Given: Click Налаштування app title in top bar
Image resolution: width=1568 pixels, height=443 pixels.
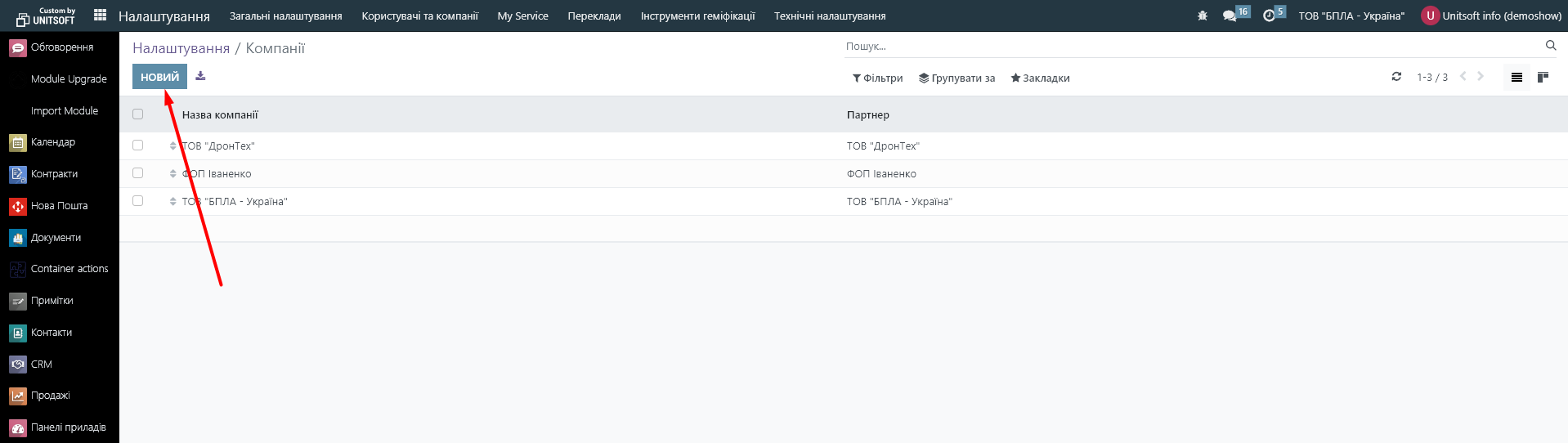Looking at the screenshot, I should tap(164, 16).
